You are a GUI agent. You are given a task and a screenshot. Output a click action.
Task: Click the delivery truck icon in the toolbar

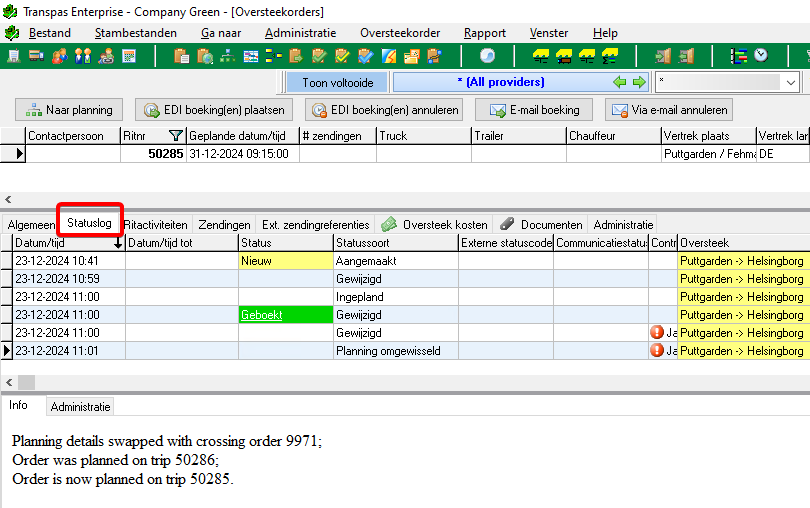[35, 56]
